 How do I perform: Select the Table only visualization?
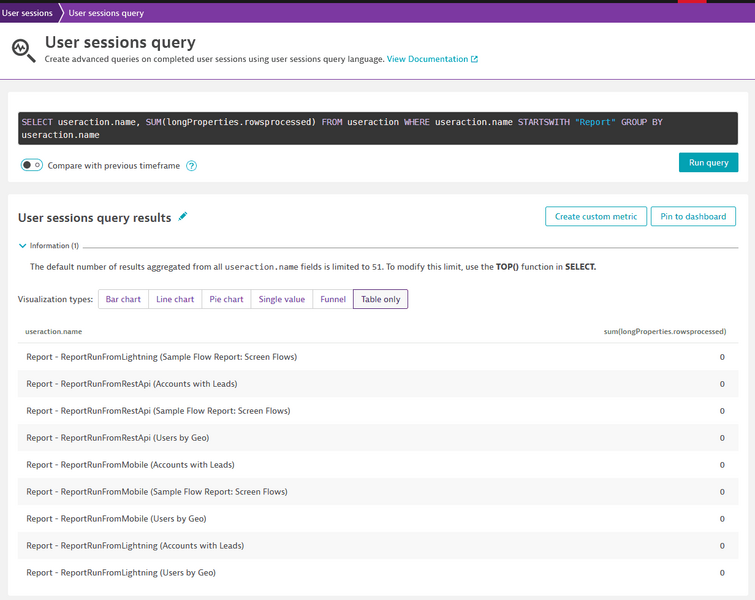tap(380, 299)
